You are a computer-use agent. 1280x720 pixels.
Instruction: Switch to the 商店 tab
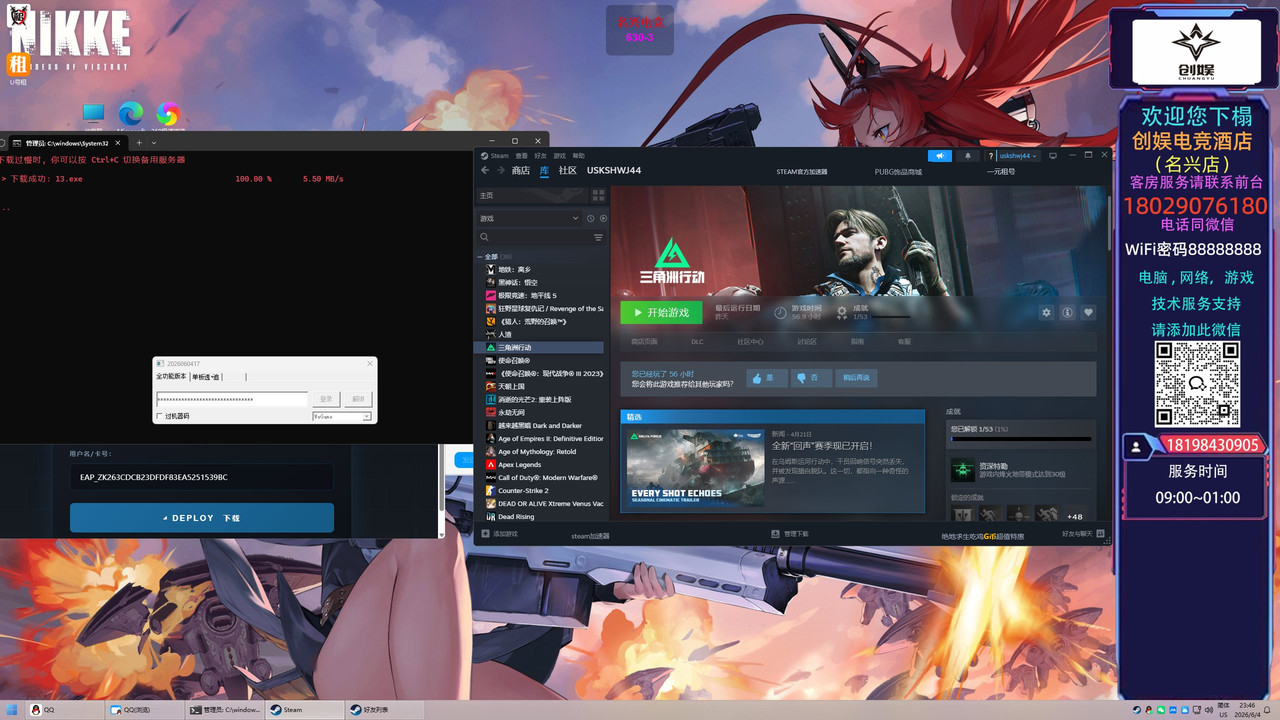click(521, 170)
